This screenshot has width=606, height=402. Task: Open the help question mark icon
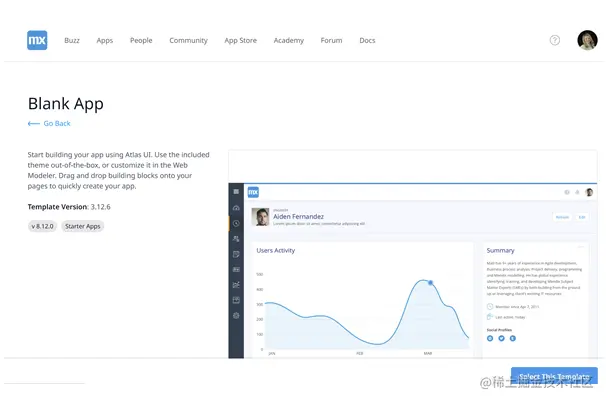click(x=555, y=40)
